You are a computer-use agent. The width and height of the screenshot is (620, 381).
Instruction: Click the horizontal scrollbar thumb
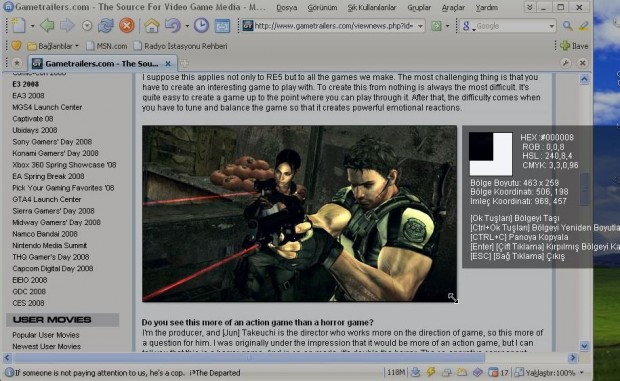[x=249, y=358]
